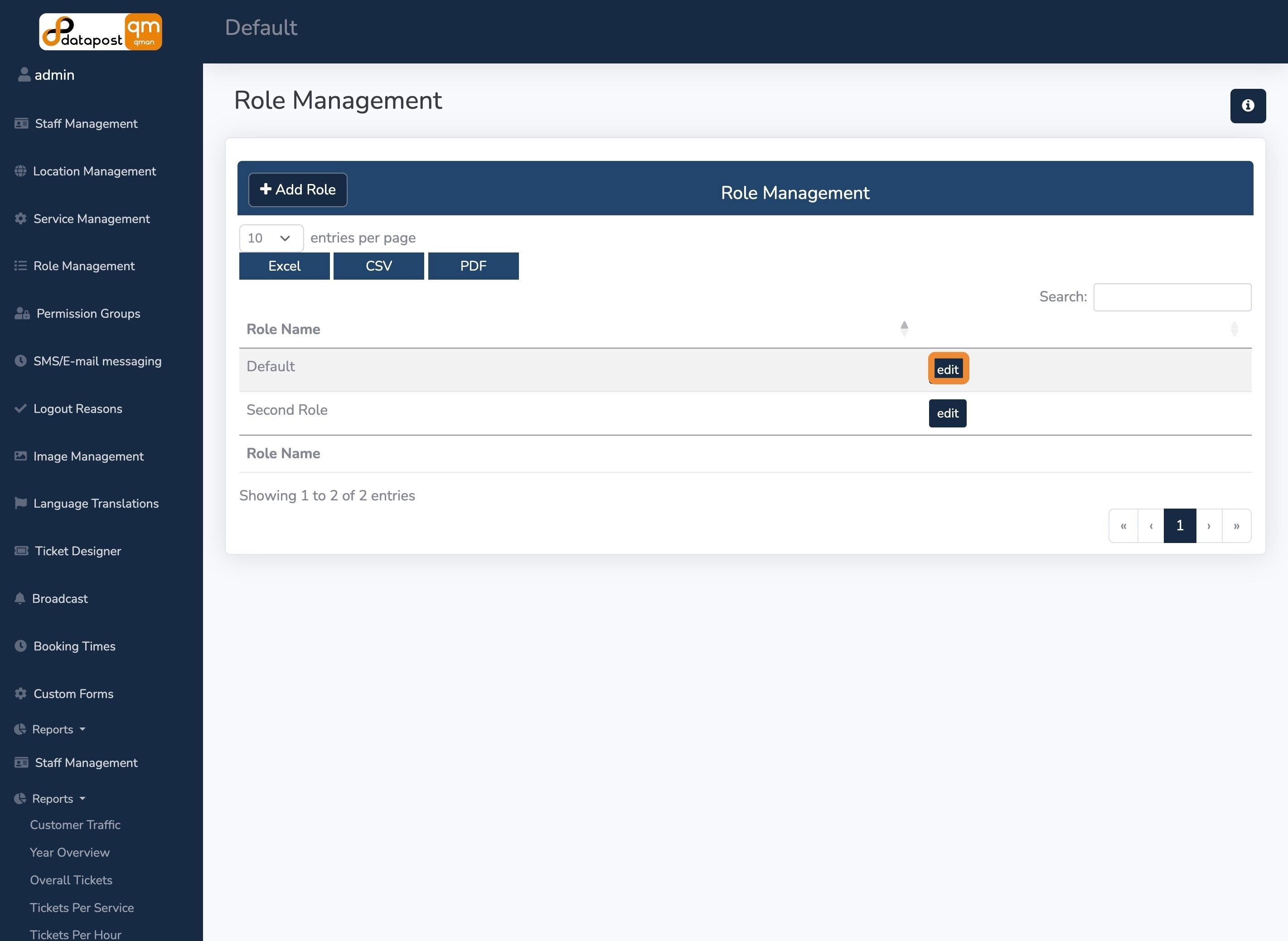1288x941 pixels.
Task: Click the datapost qman logo
Action: click(x=101, y=32)
